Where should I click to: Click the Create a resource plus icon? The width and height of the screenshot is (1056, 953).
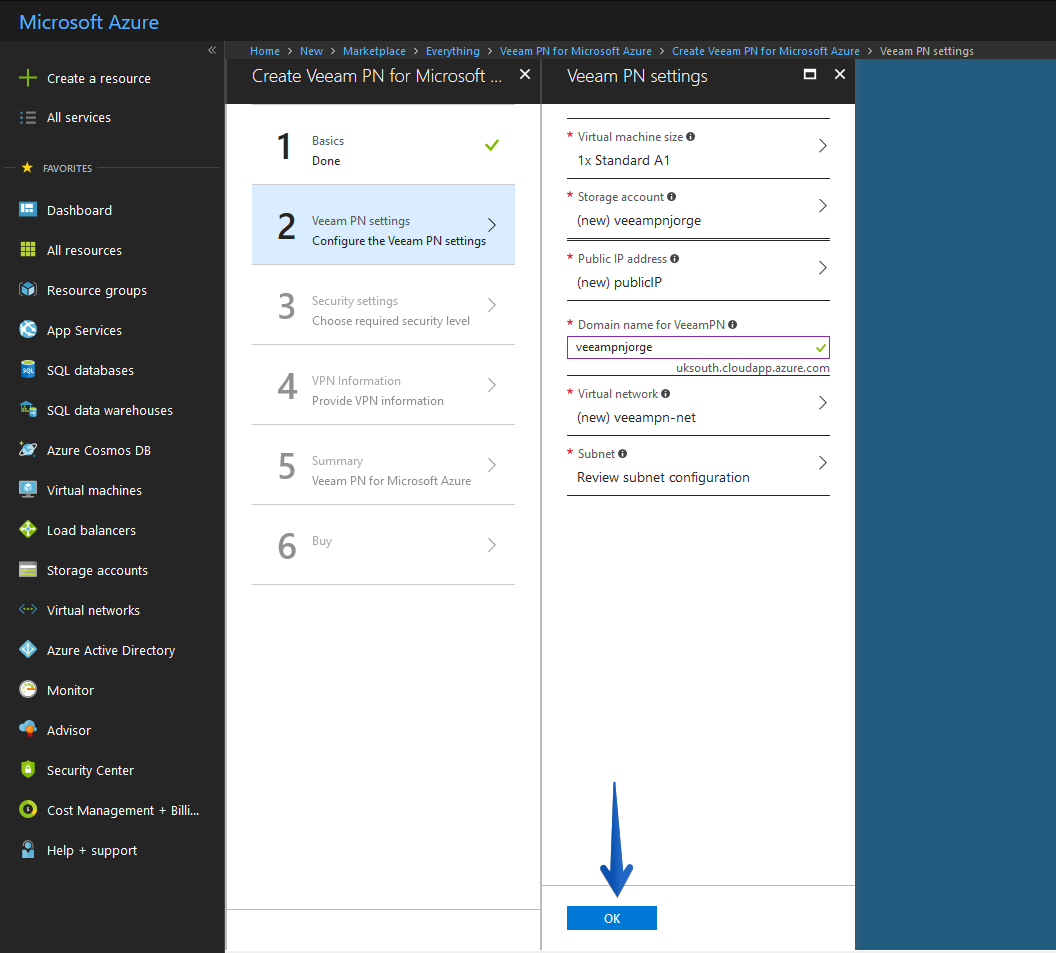click(x=28, y=78)
